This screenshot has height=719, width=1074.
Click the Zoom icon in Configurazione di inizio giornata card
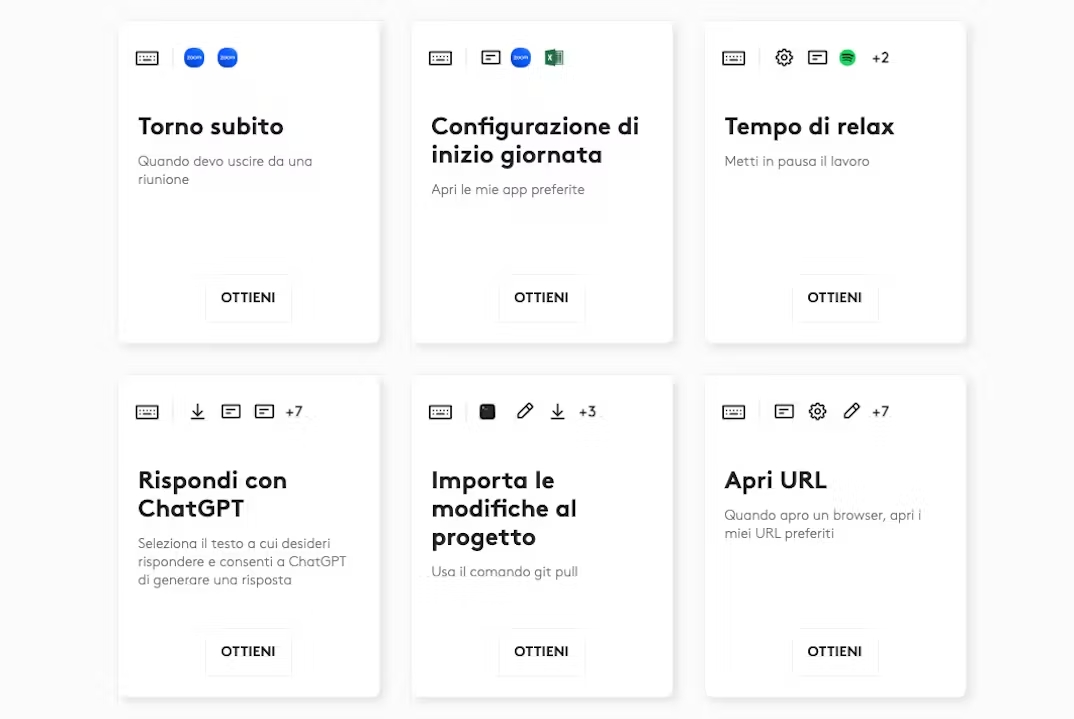tap(520, 58)
